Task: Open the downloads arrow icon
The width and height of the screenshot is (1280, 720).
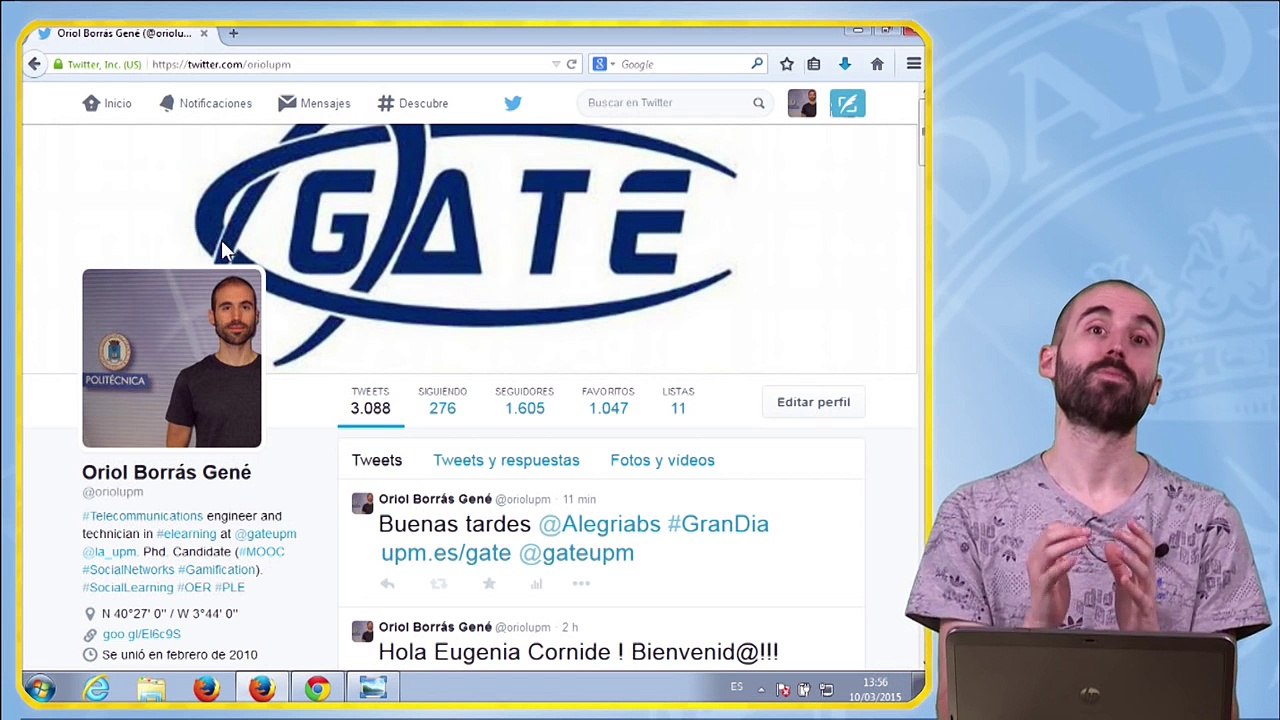Action: [845, 64]
